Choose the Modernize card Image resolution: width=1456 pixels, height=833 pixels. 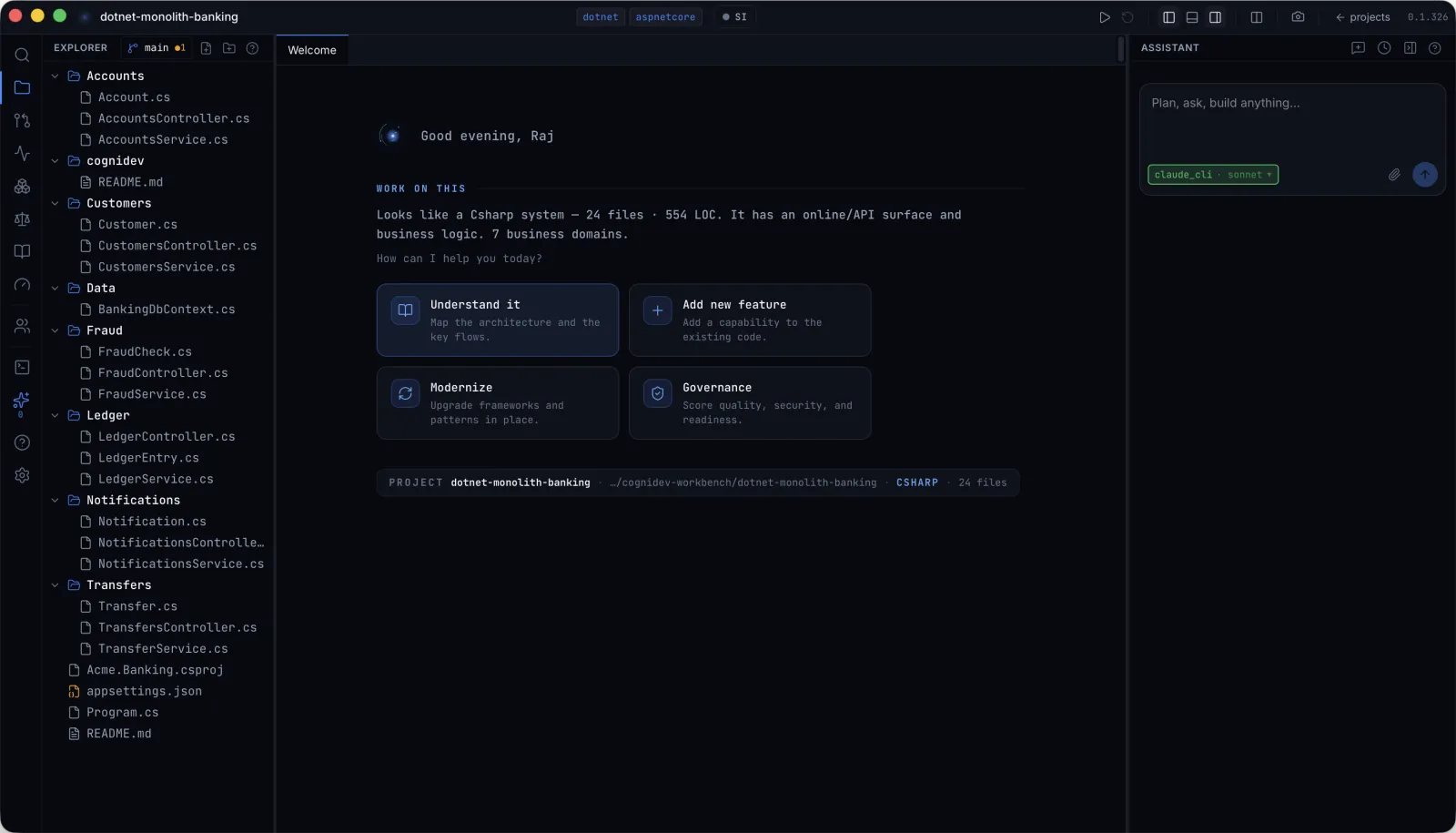498,403
